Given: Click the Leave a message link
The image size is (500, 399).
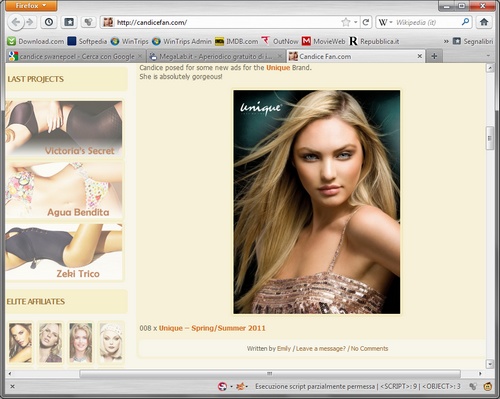Looking at the screenshot, I should 321,348.
